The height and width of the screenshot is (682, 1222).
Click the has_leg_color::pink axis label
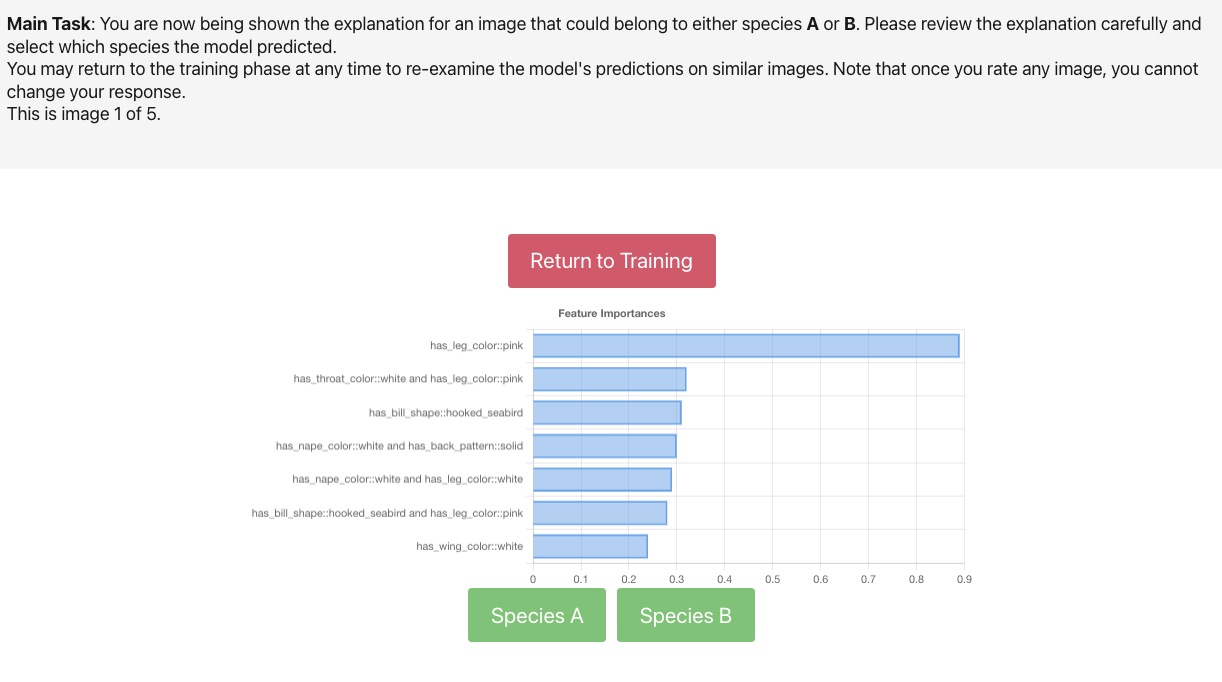point(476,346)
